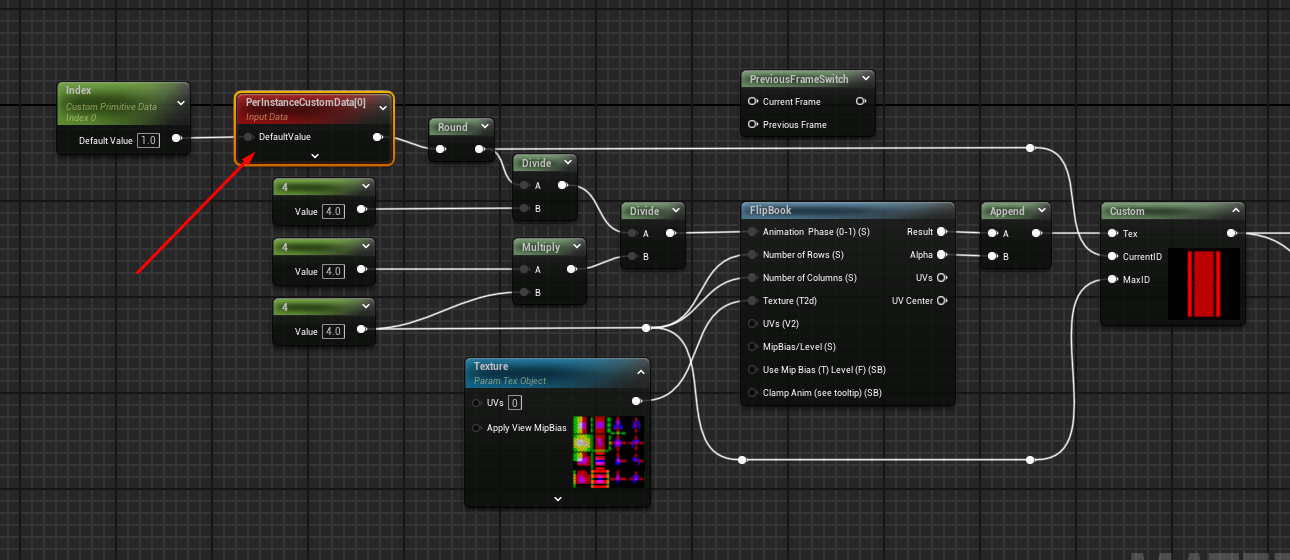Click the Clamp Anim input pin on FlipBook

(x=753, y=393)
